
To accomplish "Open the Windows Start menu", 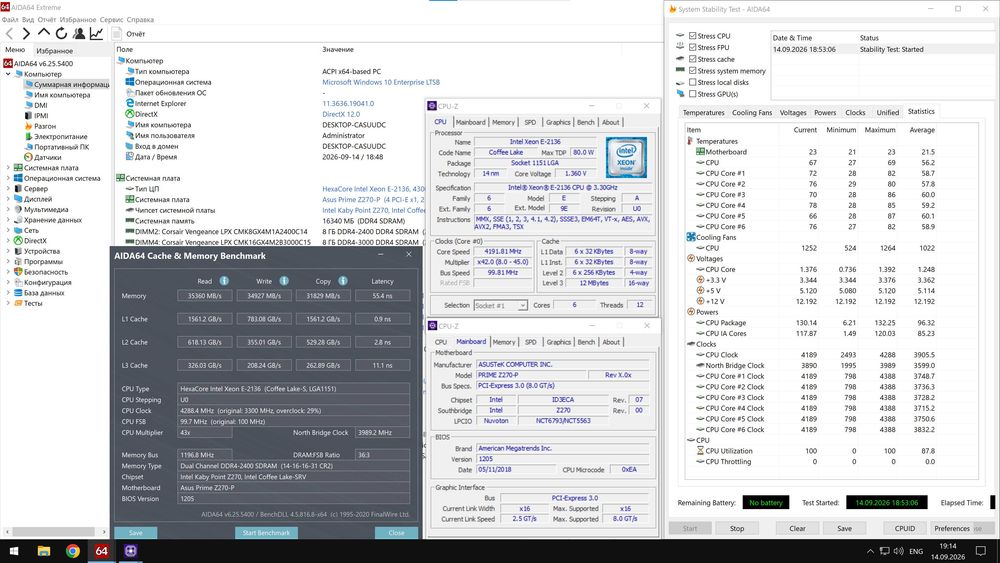I will point(13,551).
